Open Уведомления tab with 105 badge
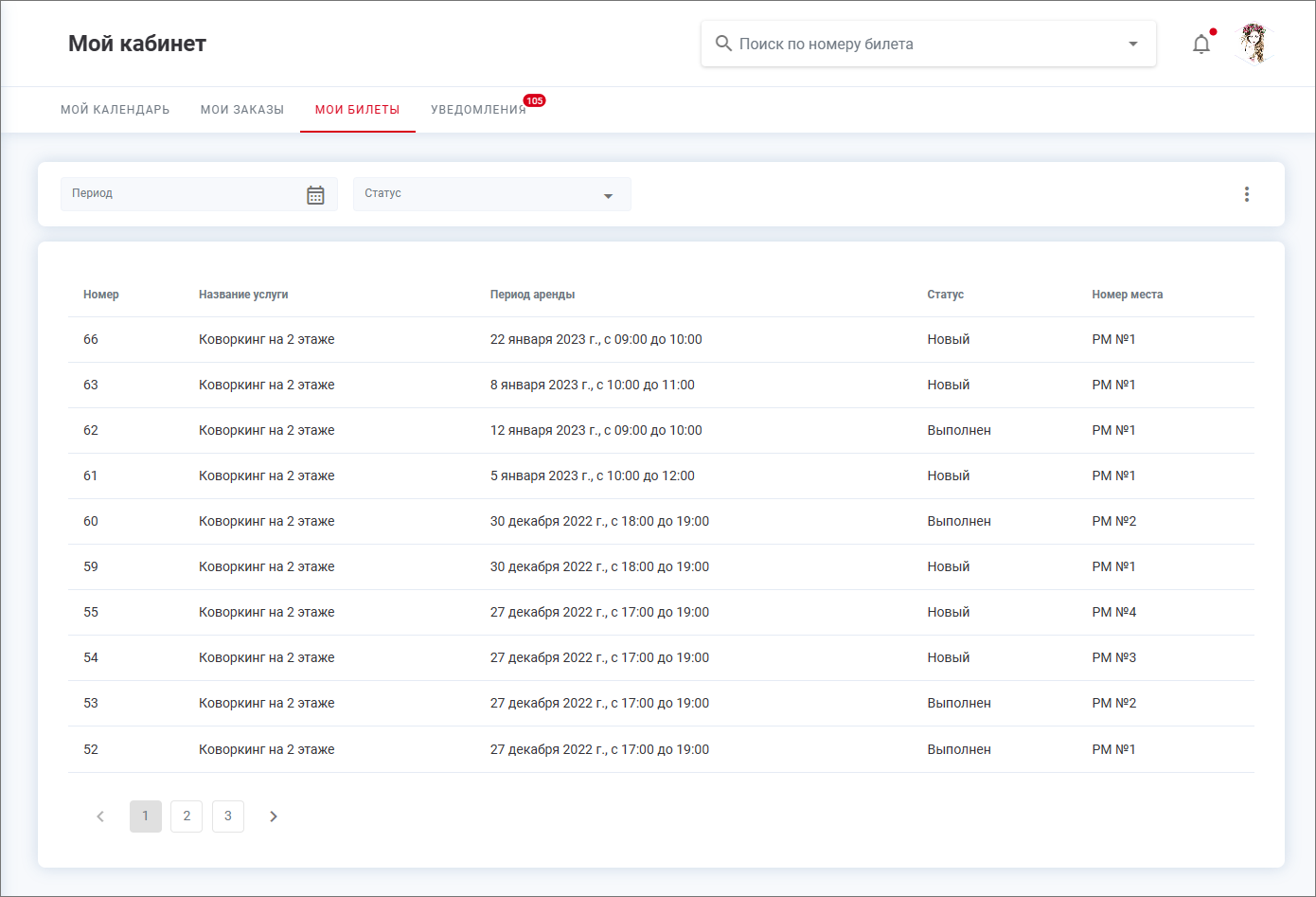Image resolution: width=1316 pixels, height=897 pixels. (478, 110)
